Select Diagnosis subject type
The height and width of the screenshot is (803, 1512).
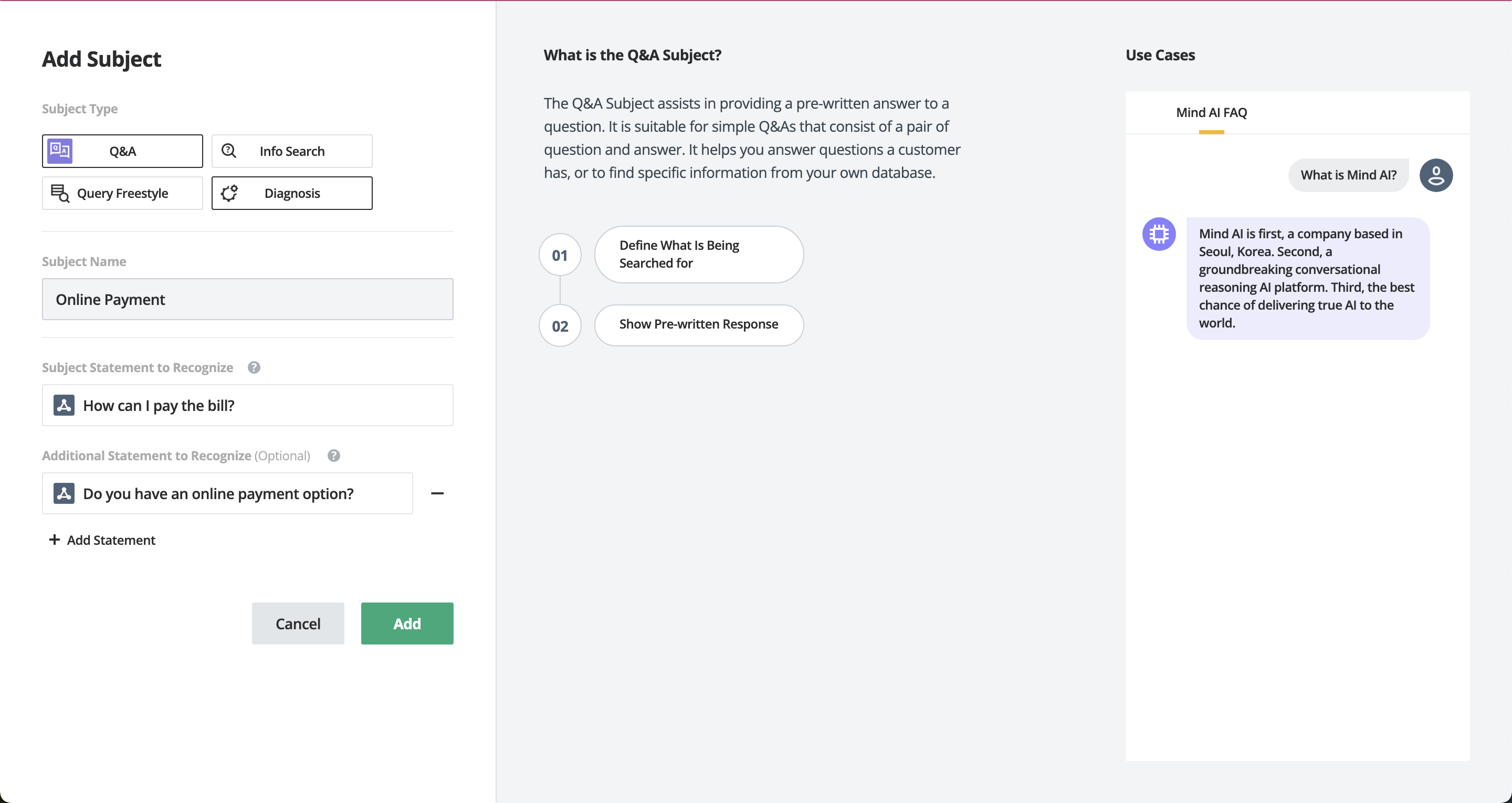[x=292, y=194]
